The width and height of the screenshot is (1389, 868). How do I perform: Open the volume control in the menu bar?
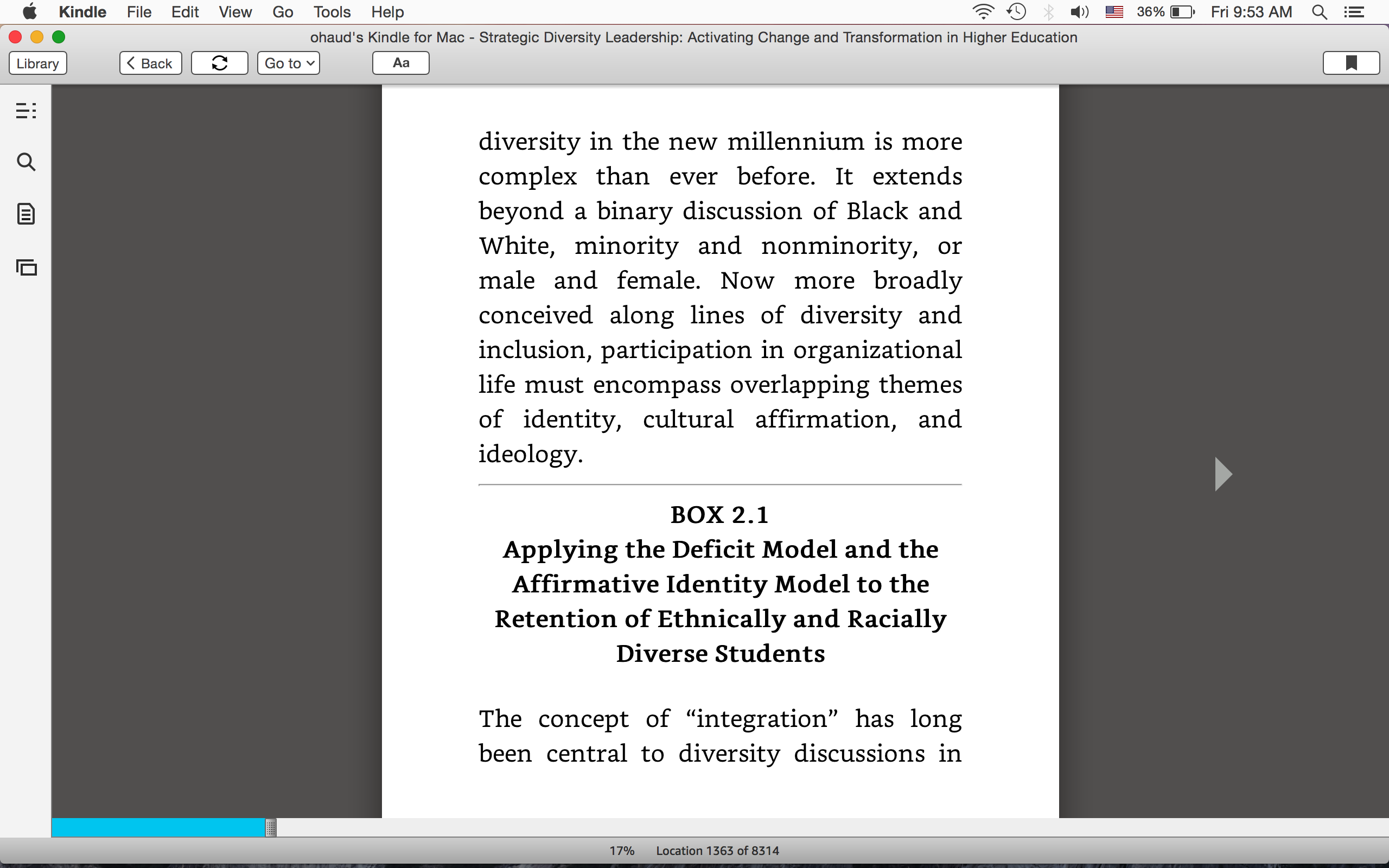[1079, 12]
